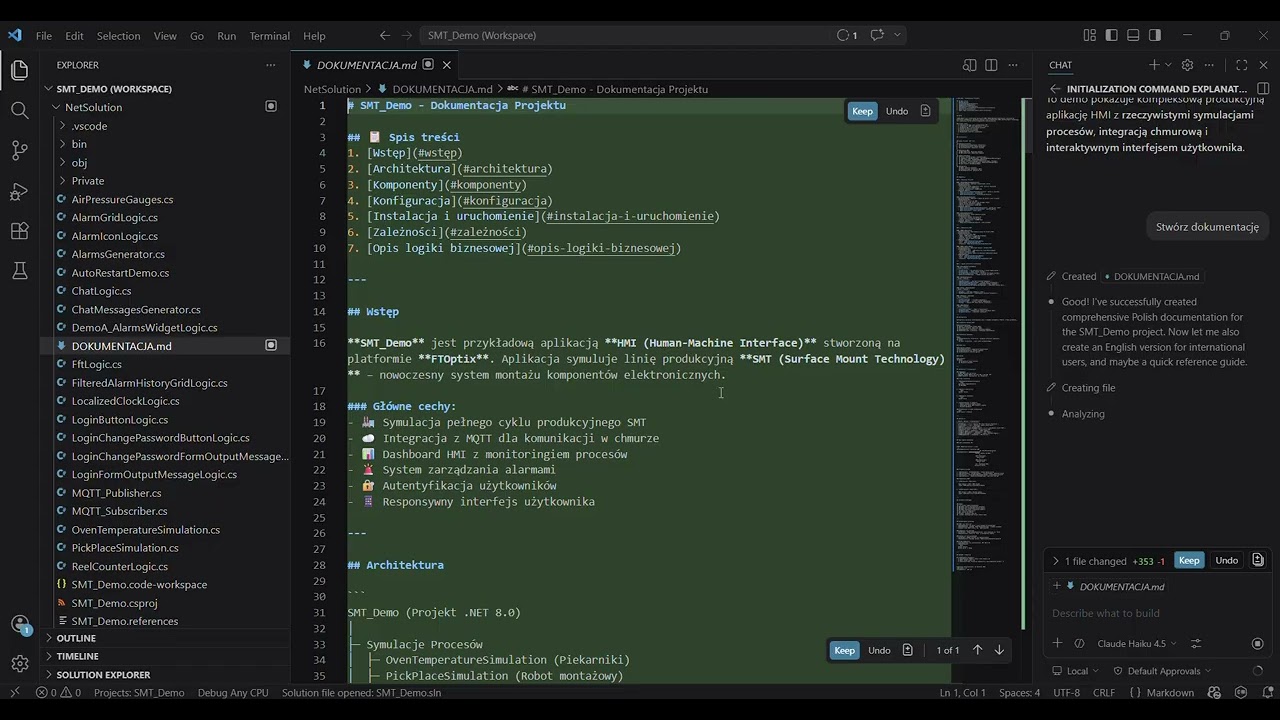1280x720 pixels.
Task: Click Keep at the top of the editor
Action: (x=862, y=111)
